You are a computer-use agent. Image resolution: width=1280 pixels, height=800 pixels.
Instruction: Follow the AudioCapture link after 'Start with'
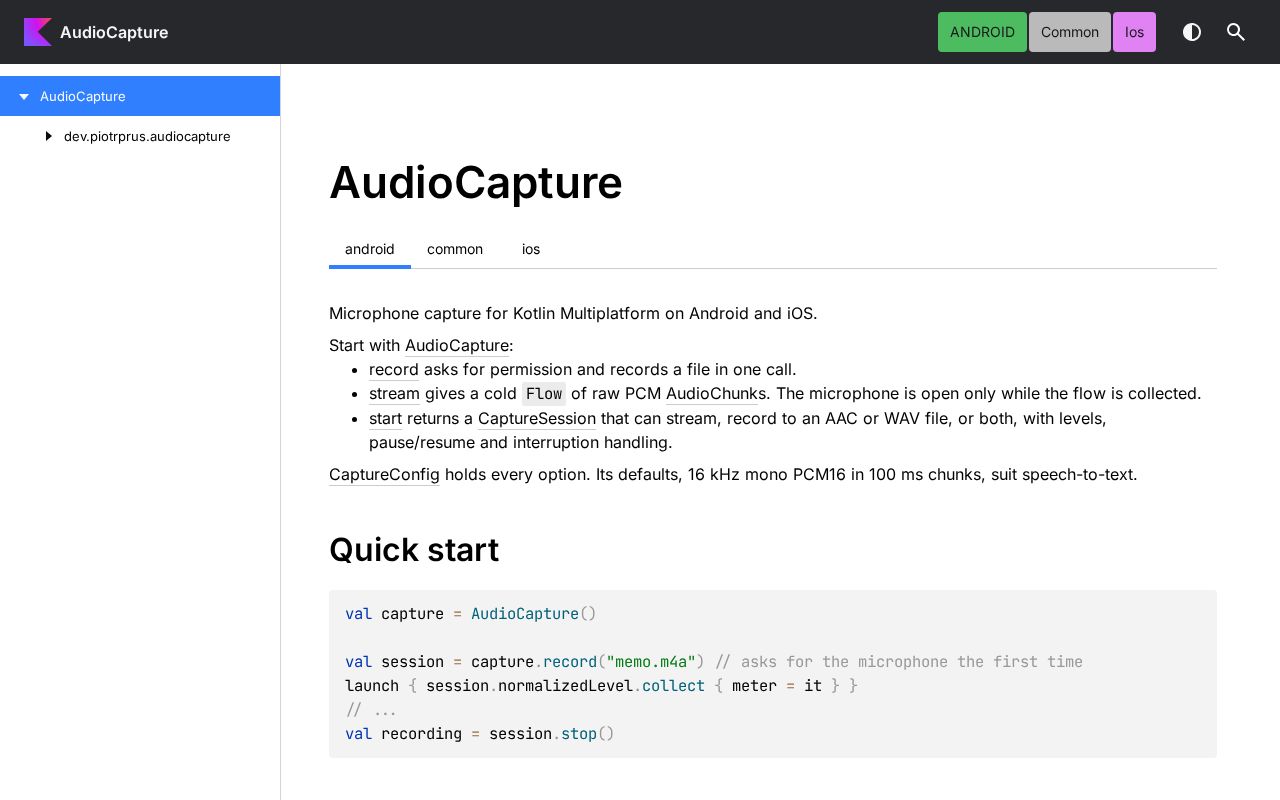click(457, 345)
